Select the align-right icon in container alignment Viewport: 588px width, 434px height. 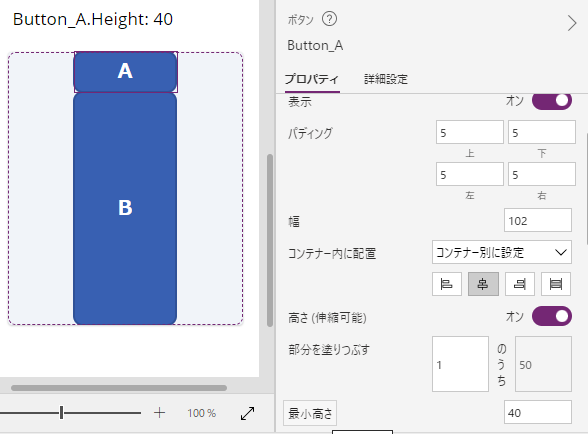tap(520, 284)
